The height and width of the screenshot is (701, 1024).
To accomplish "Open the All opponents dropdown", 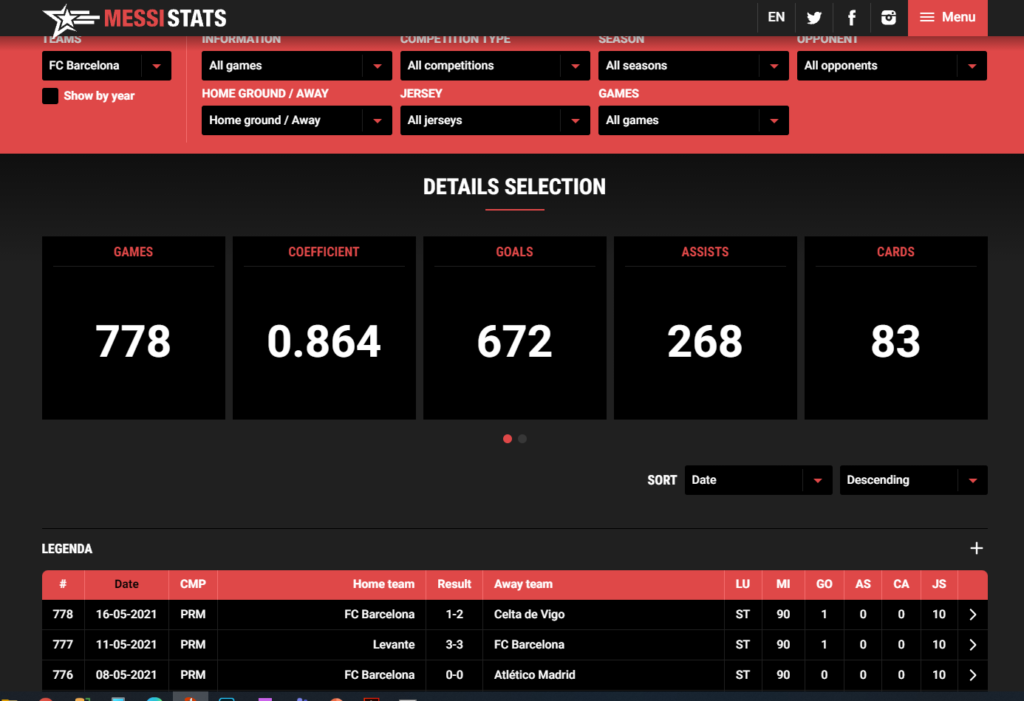I will tap(891, 66).
